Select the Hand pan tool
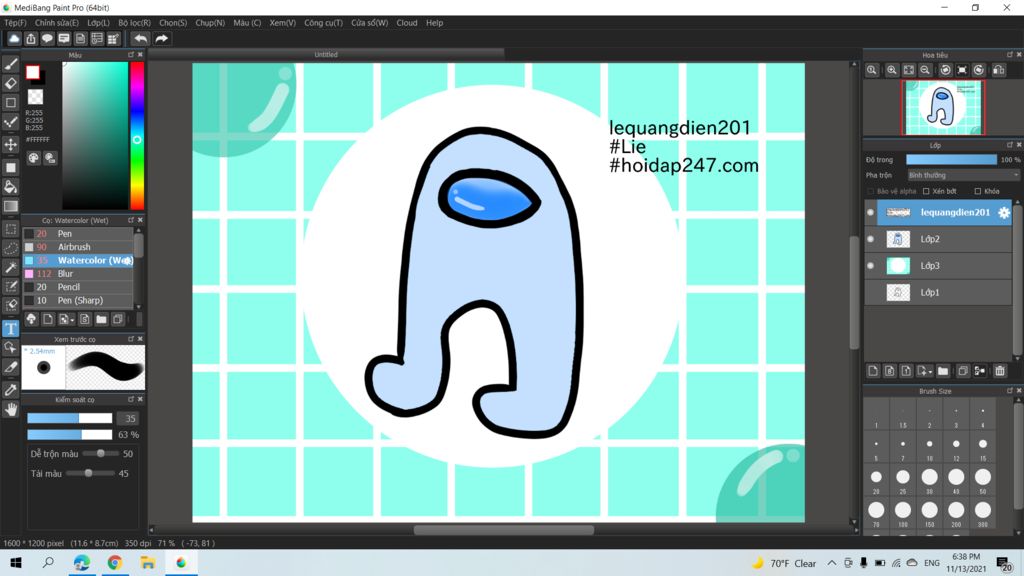Viewport: 1024px width, 576px height. pos(10,409)
